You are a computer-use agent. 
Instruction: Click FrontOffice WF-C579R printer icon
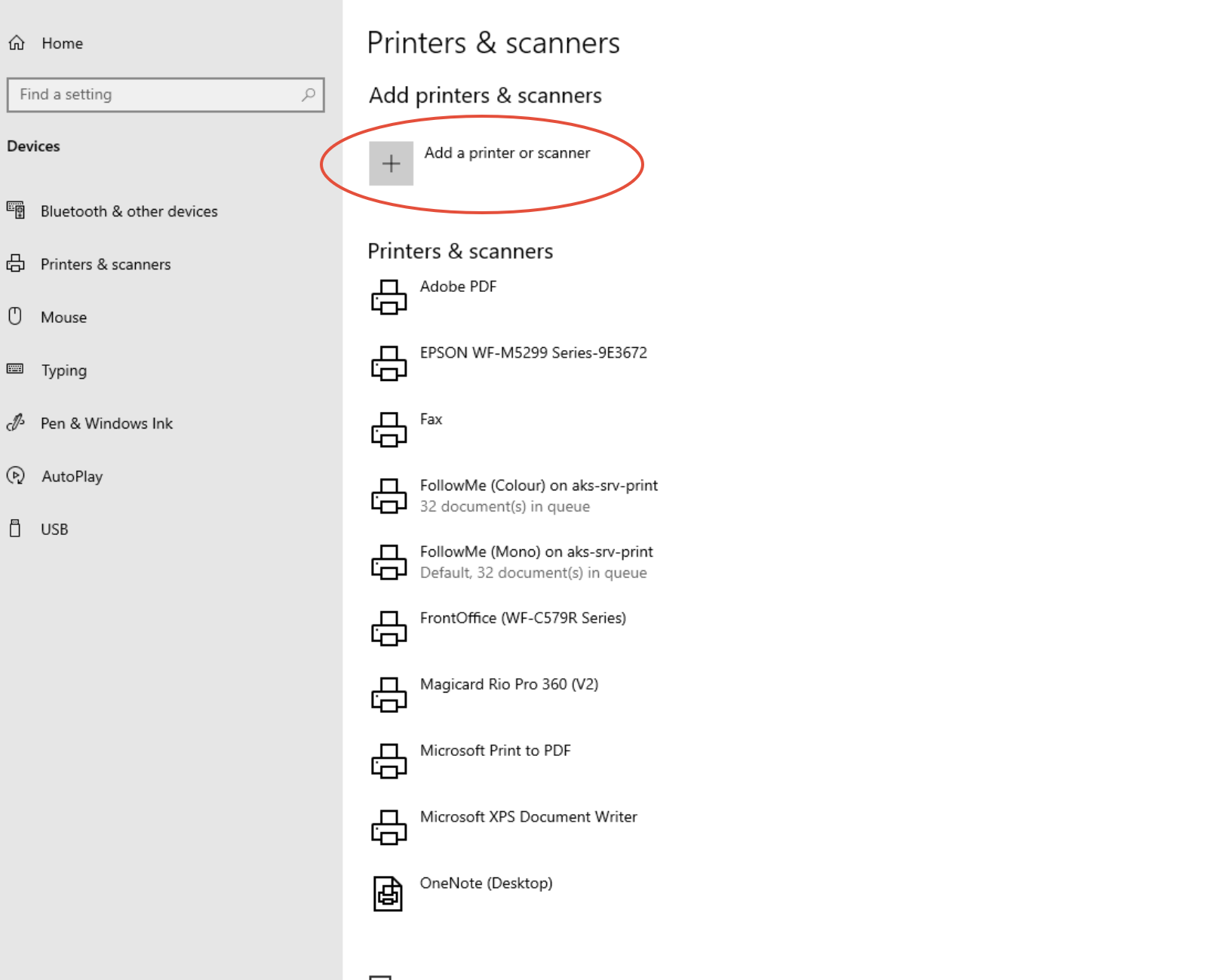(x=388, y=629)
